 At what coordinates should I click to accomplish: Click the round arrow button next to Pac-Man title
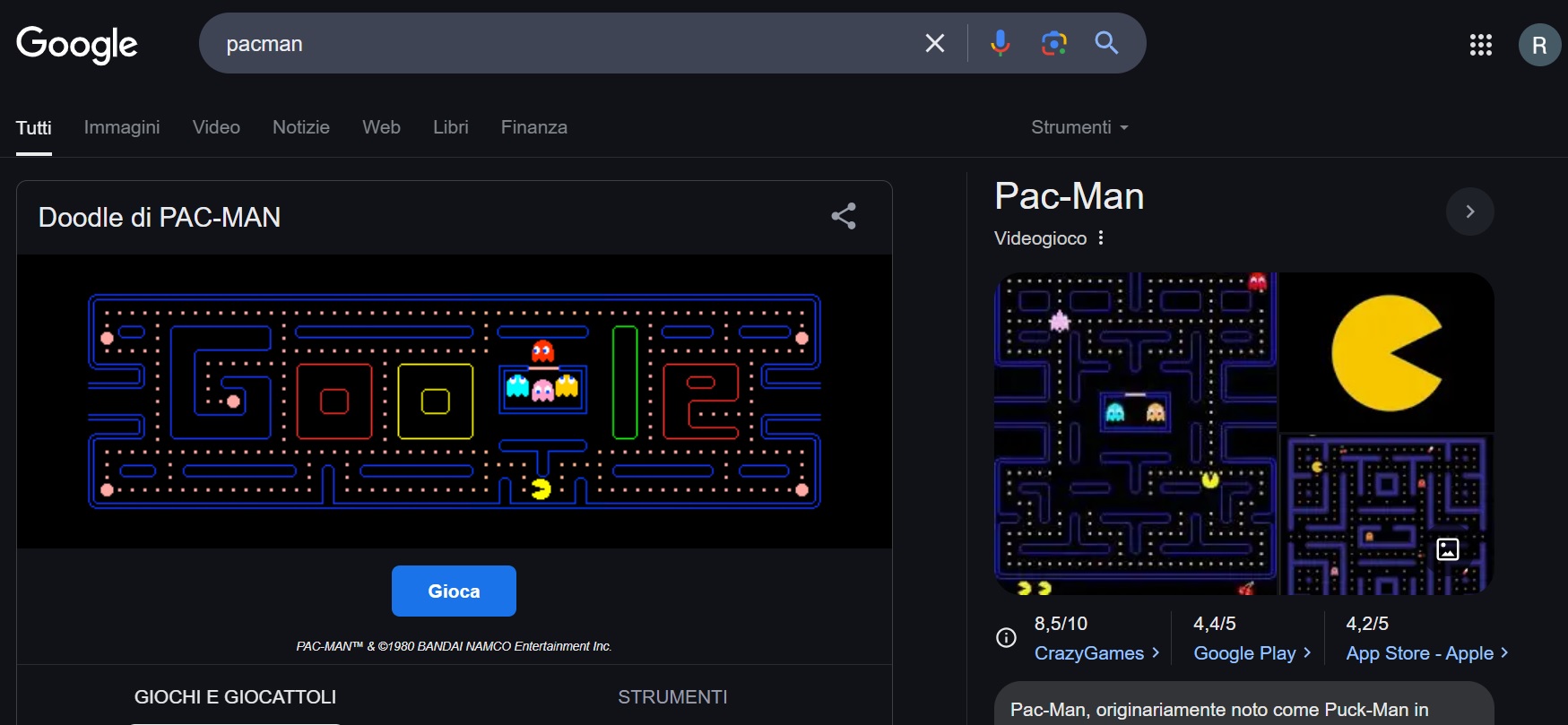tap(1469, 211)
